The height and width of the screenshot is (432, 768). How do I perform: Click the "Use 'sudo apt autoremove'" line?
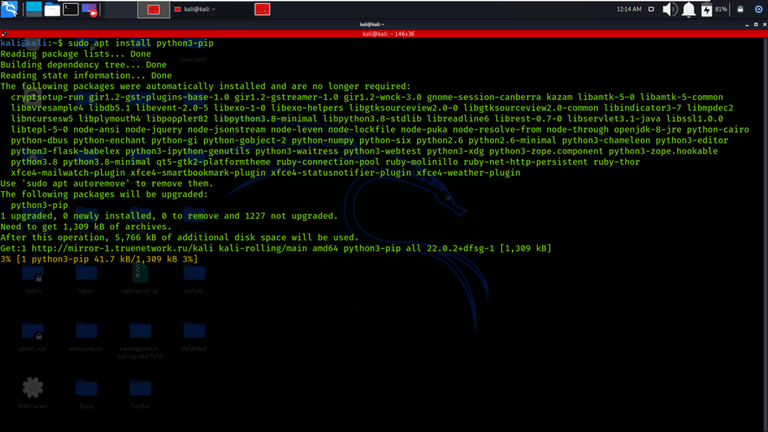click(107, 183)
